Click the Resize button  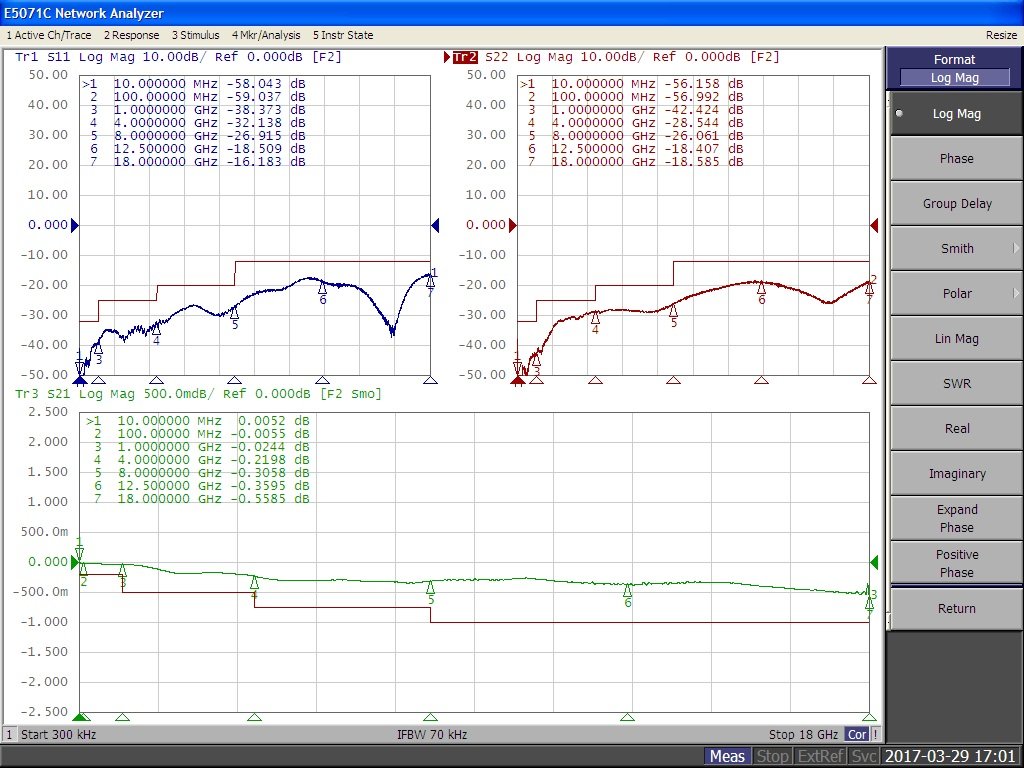[1001, 35]
